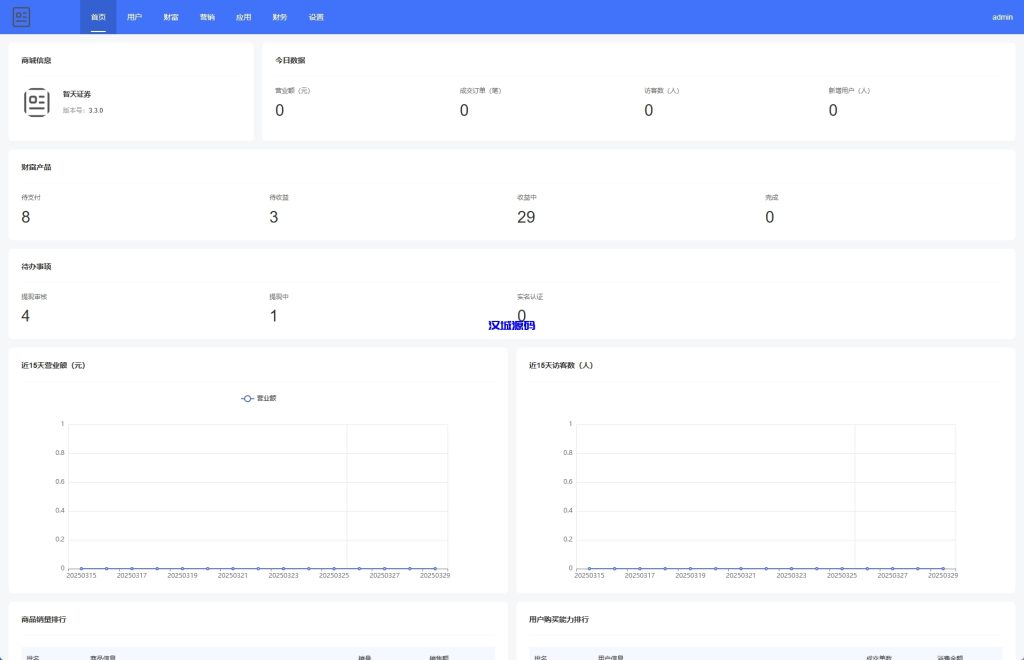Toggle the 营业额 legend marker in the revenue chart
Screen dimensions: 1024x660
click(247, 398)
